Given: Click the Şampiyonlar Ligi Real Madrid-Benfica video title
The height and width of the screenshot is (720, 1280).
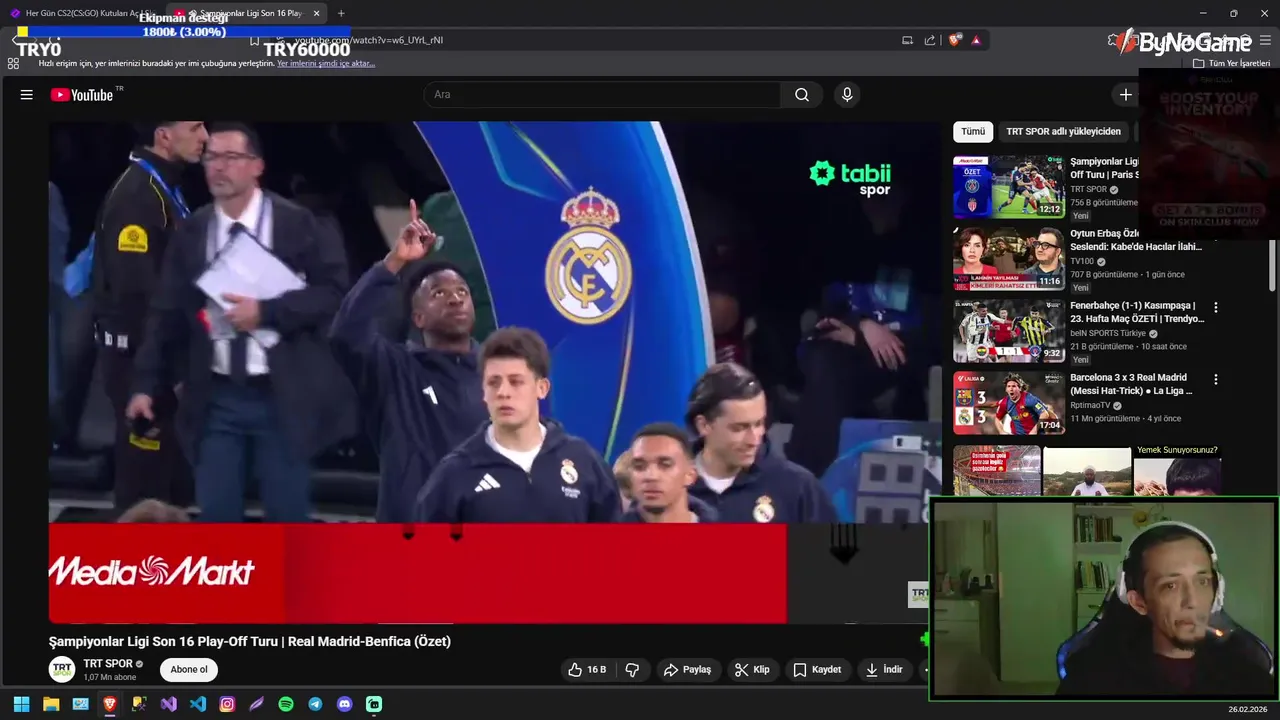Looking at the screenshot, I should [250, 642].
